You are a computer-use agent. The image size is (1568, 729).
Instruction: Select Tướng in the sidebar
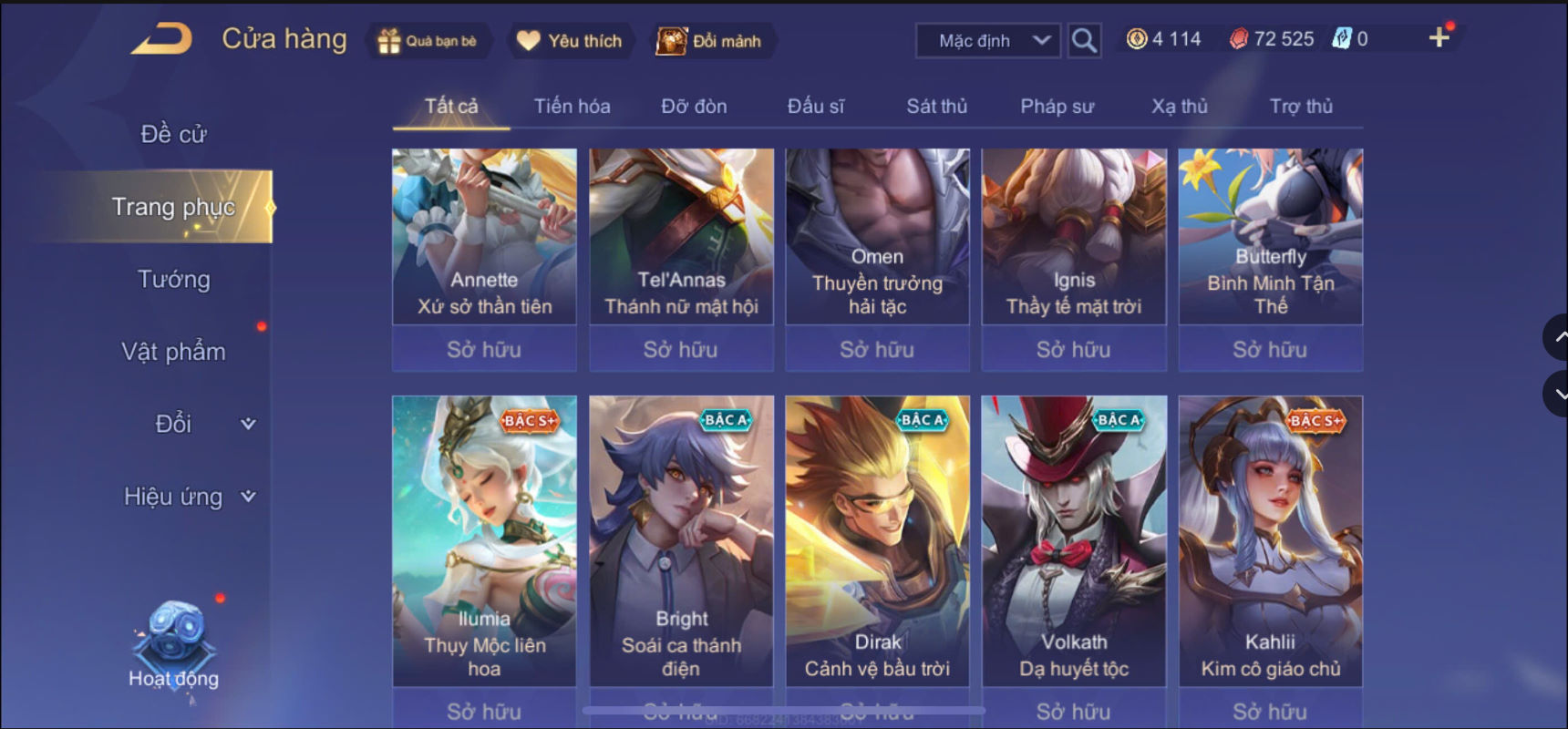(x=174, y=279)
